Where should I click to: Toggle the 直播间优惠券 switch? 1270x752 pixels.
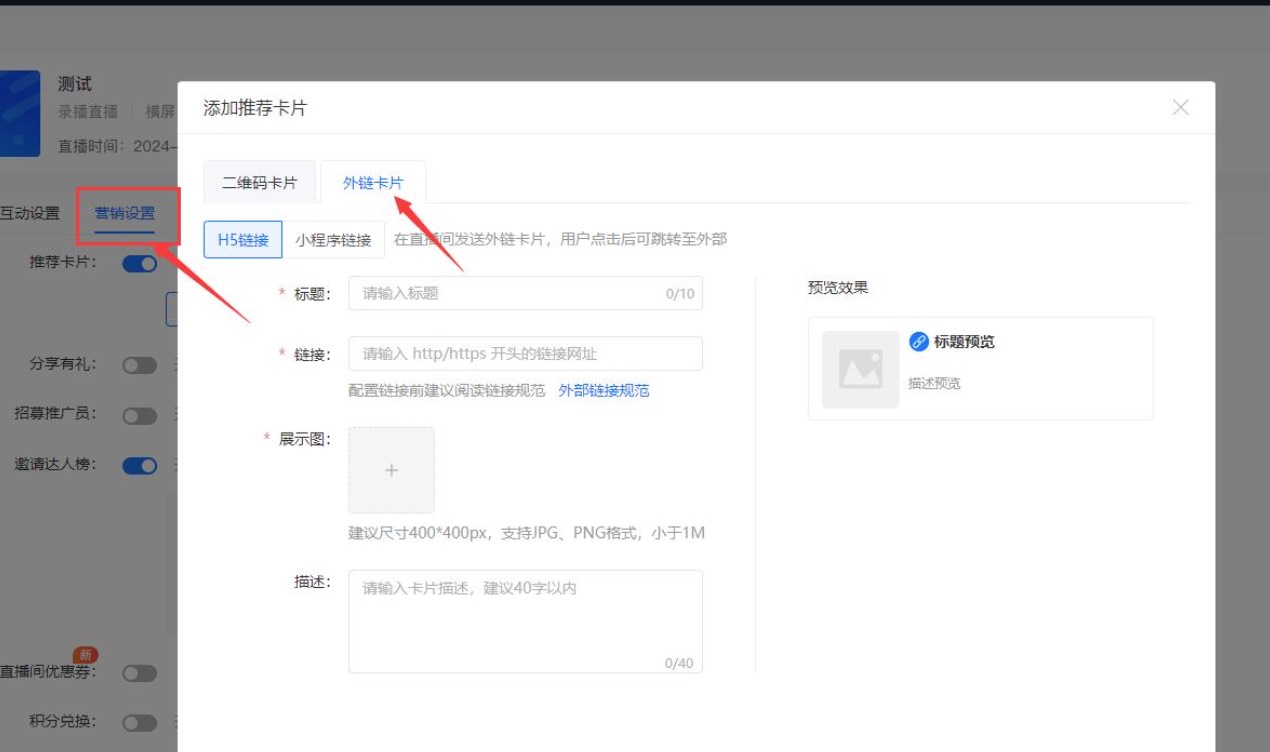click(x=140, y=673)
